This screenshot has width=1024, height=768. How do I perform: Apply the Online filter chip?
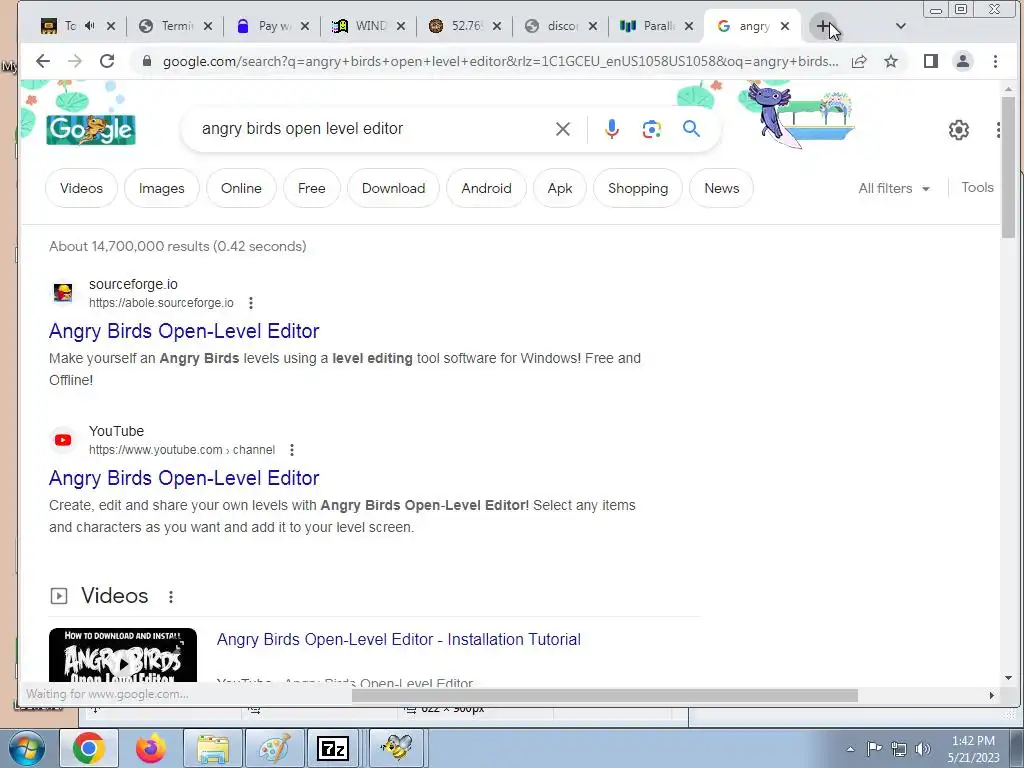tap(241, 188)
